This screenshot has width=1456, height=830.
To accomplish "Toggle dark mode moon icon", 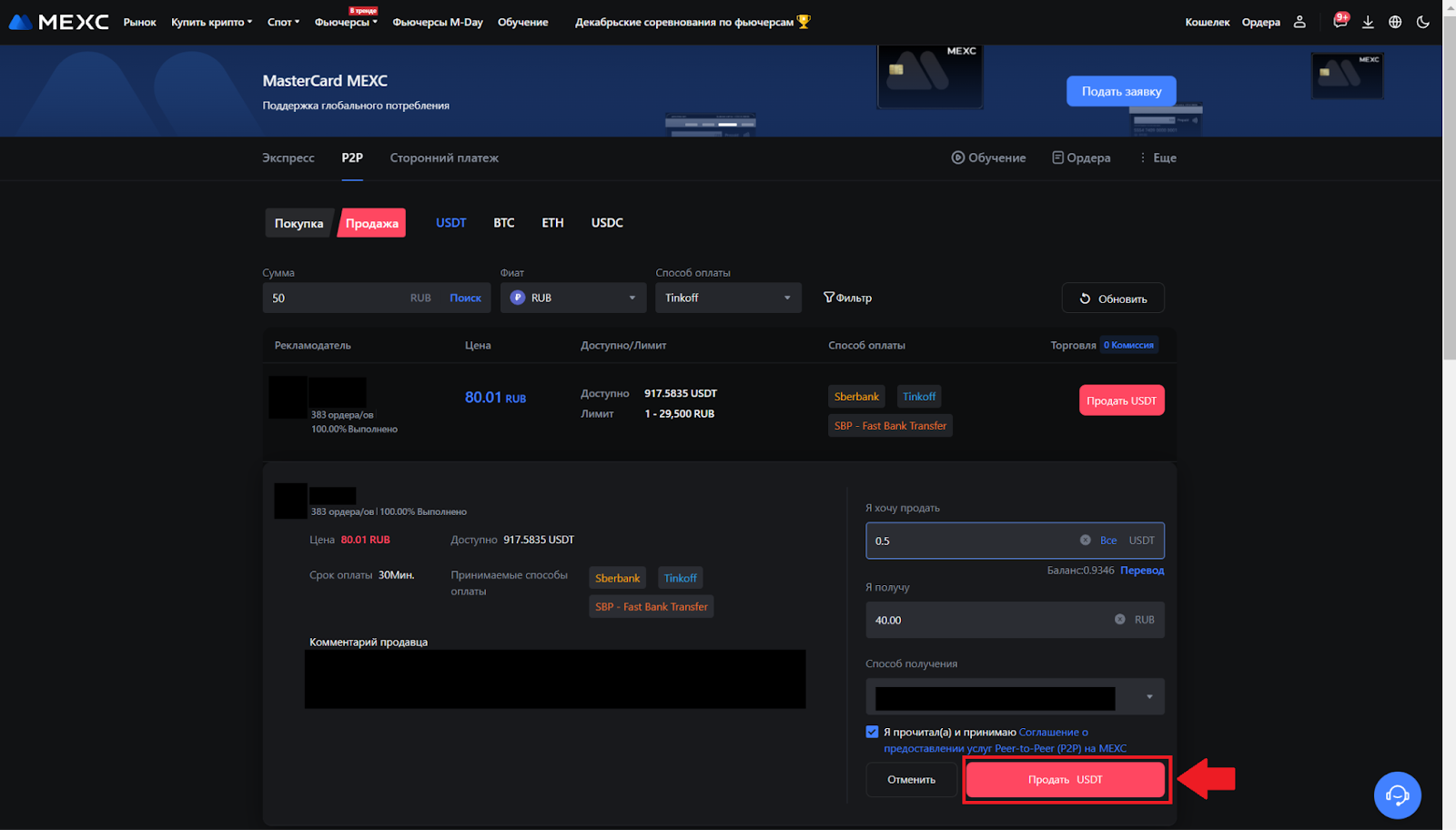I will click(1423, 22).
